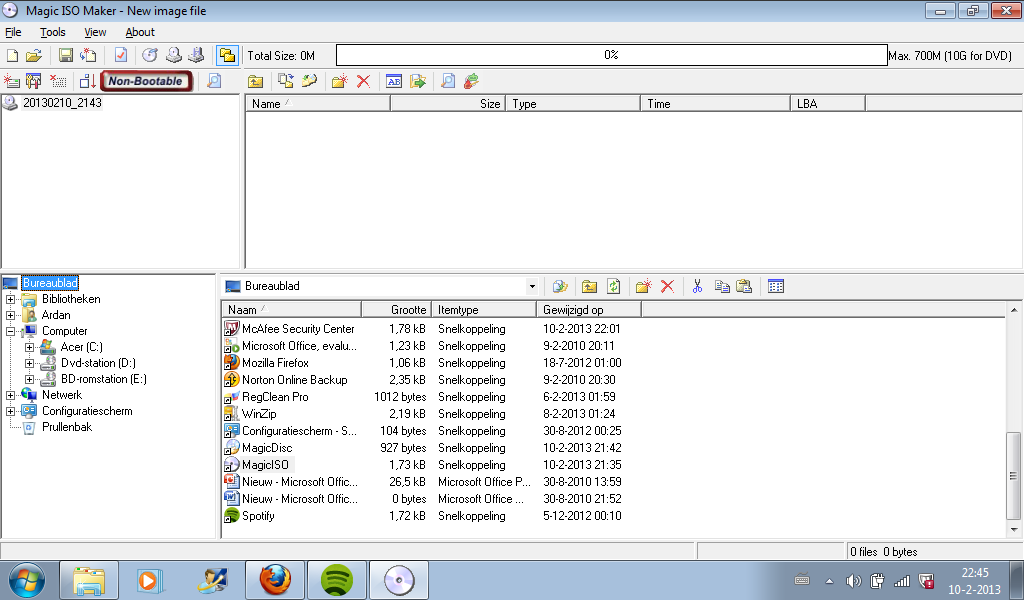Image resolution: width=1024 pixels, height=600 pixels.
Task: Open Windows Explorer from the taskbar
Action: point(89,580)
